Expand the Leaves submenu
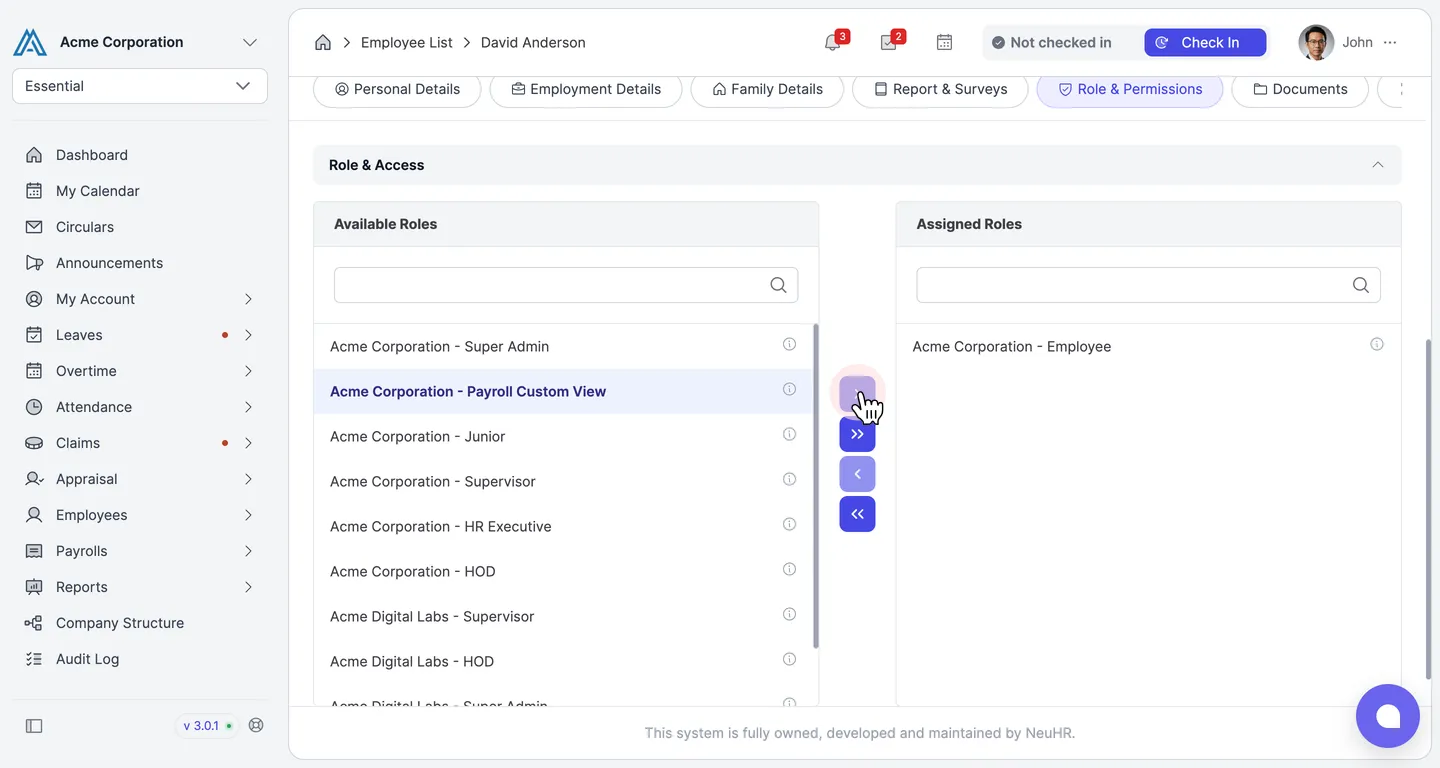 (x=248, y=335)
